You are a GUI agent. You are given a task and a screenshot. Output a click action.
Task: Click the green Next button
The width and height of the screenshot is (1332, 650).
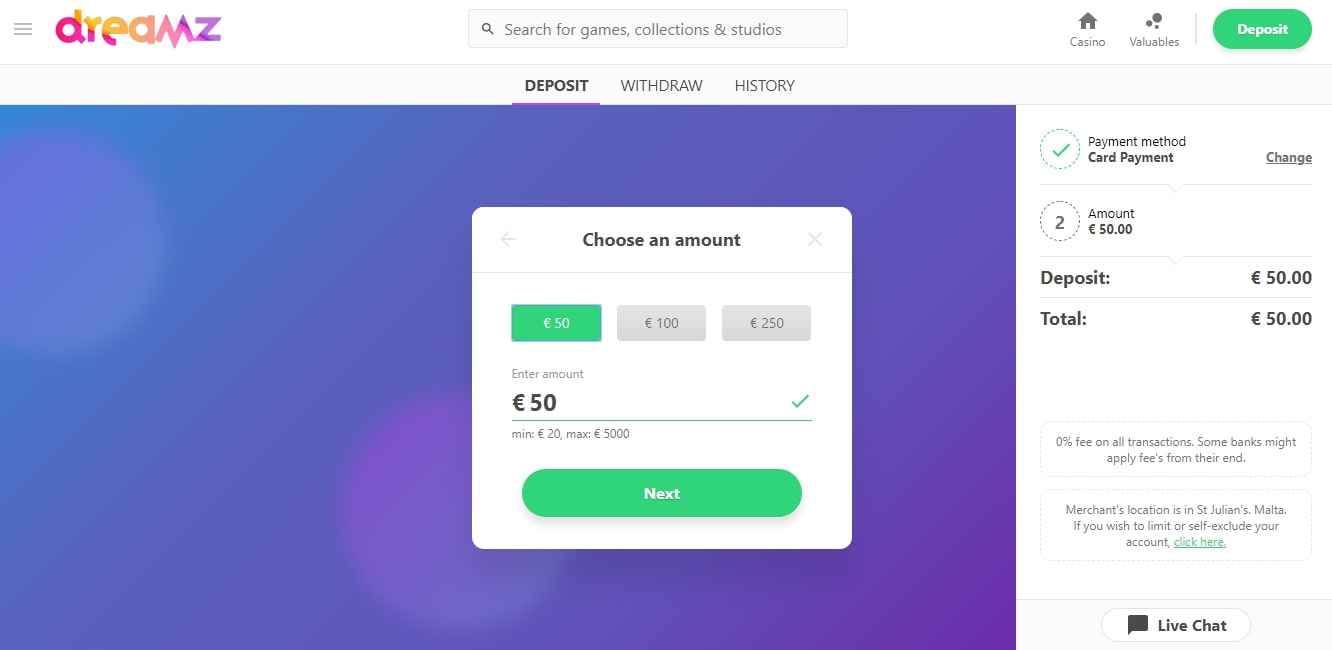pos(662,493)
